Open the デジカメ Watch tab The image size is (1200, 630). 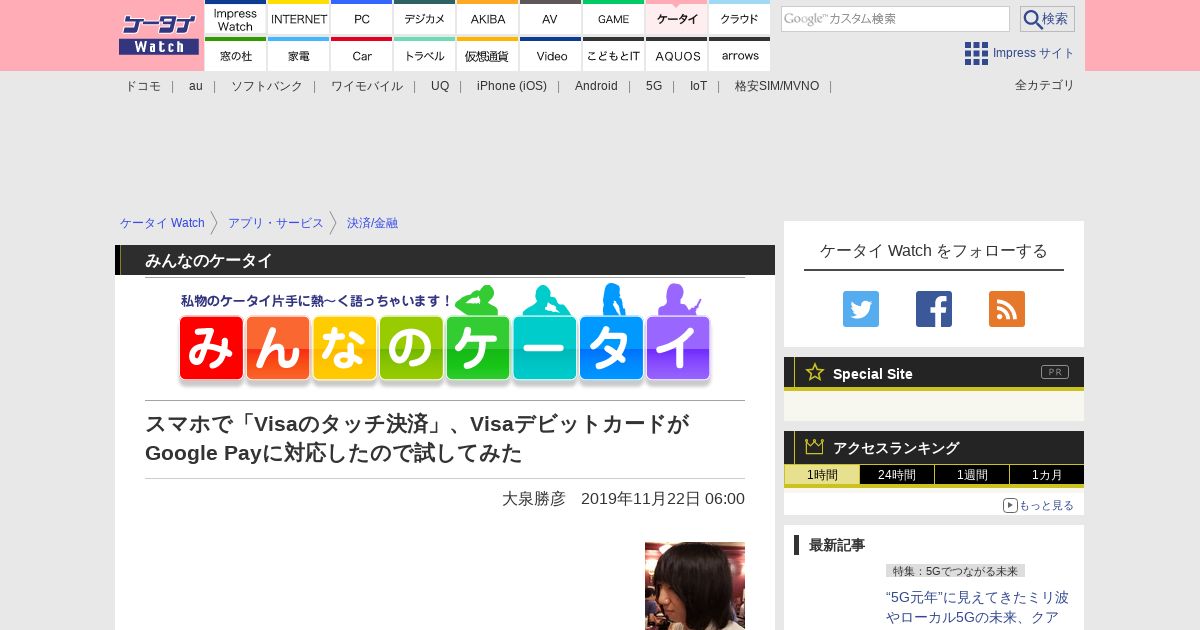tap(425, 18)
